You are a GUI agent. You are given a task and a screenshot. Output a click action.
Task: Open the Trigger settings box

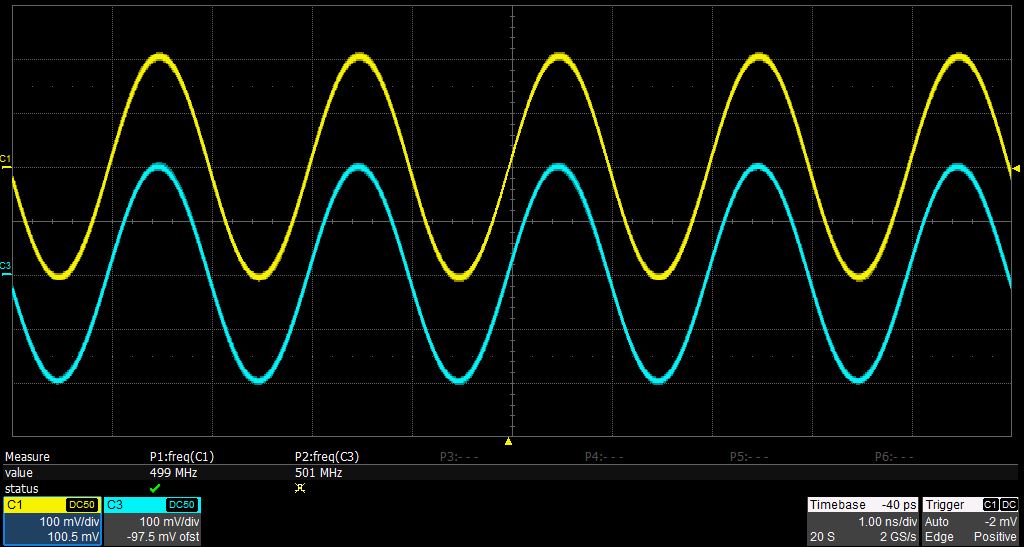click(971, 521)
